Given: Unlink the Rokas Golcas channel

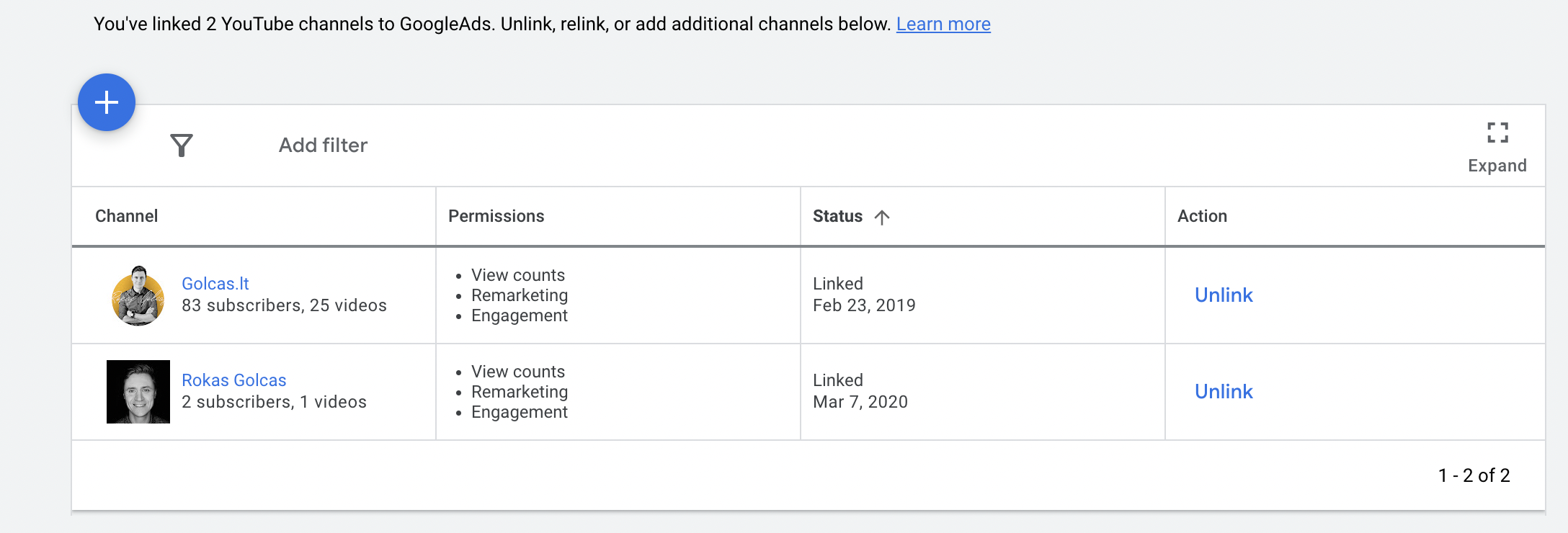Looking at the screenshot, I should point(1224,392).
